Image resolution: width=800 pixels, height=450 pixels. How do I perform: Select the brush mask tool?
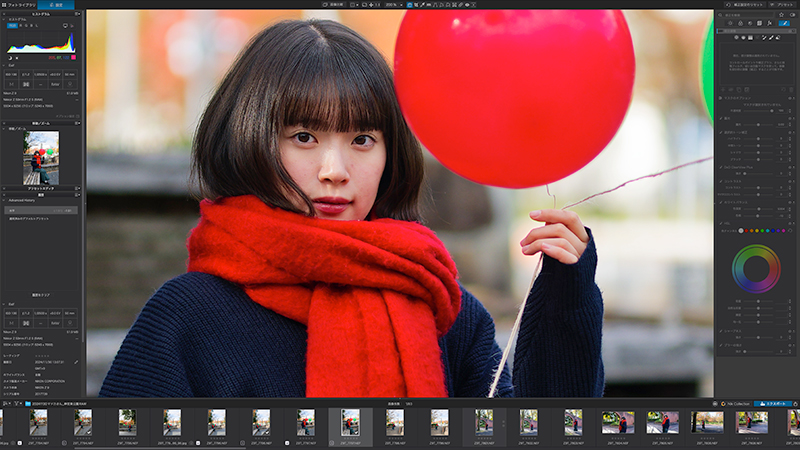pos(771,37)
